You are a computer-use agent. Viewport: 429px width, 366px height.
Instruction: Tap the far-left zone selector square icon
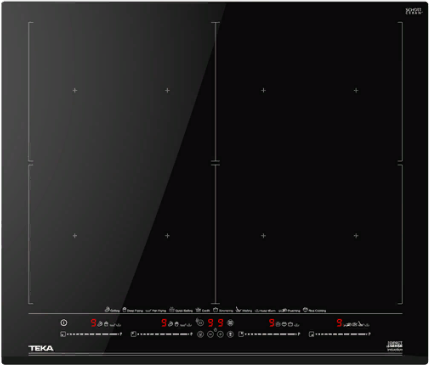(63, 334)
